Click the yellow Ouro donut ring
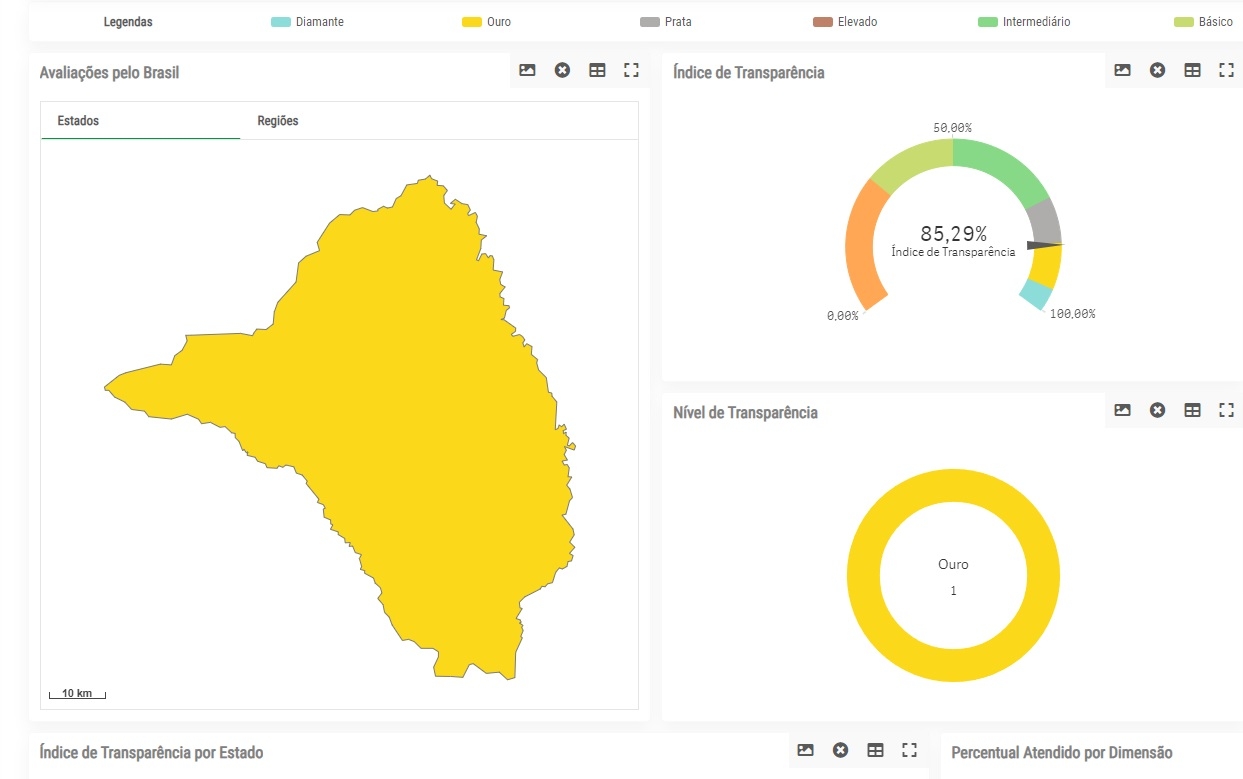The image size is (1243, 779). (864, 576)
